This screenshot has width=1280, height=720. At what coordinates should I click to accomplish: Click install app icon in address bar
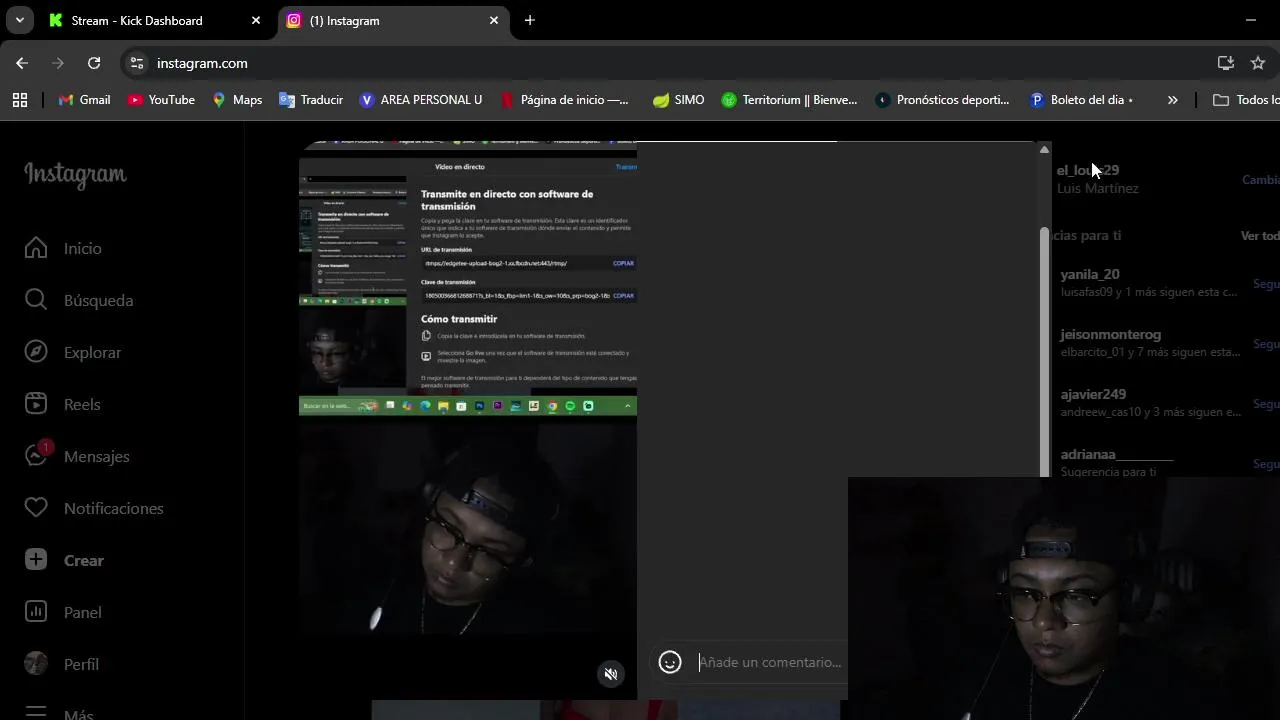click(1226, 63)
